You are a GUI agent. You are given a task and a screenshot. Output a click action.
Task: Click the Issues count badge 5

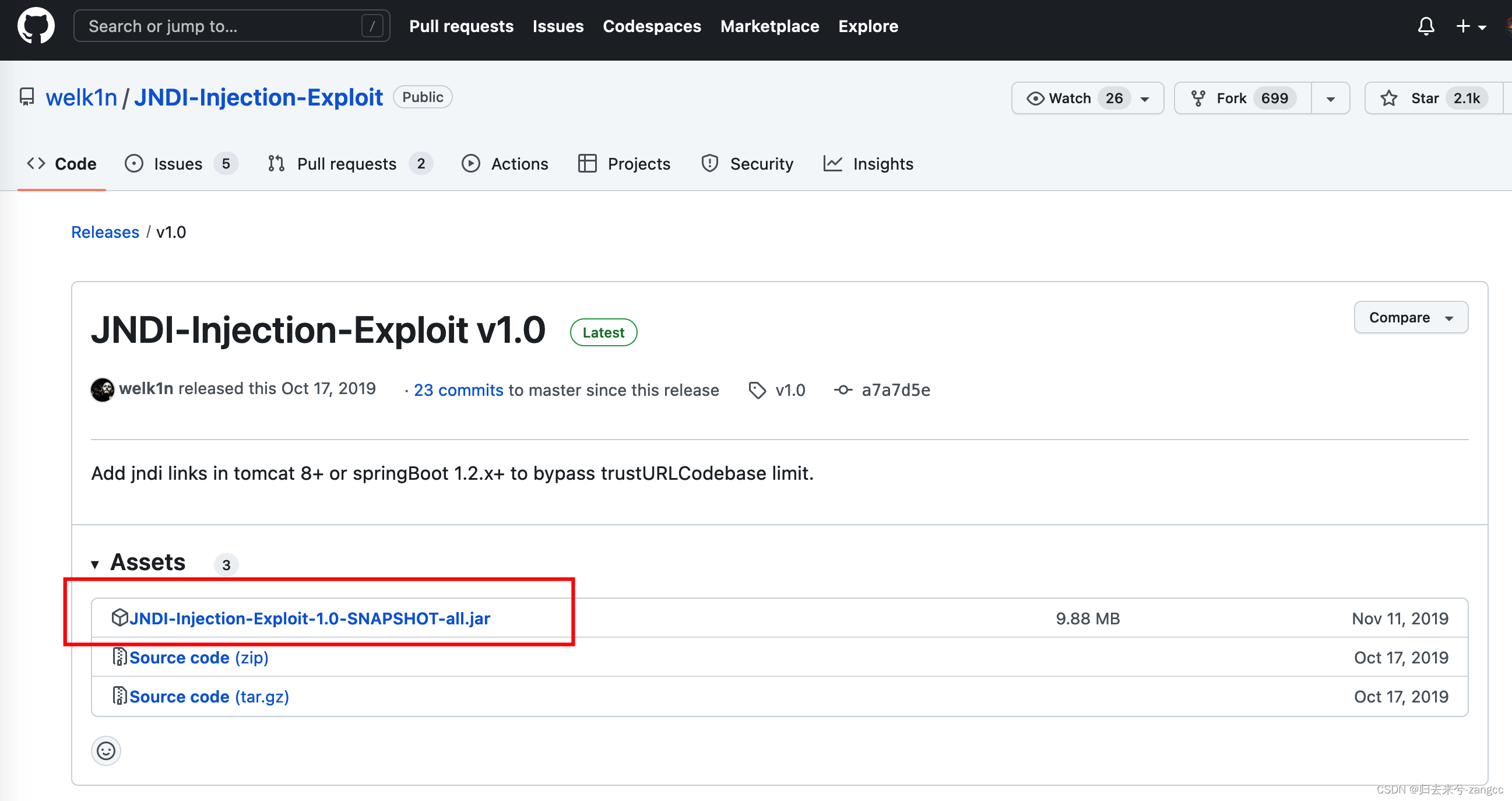pyautogui.click(x=226, y=164)
